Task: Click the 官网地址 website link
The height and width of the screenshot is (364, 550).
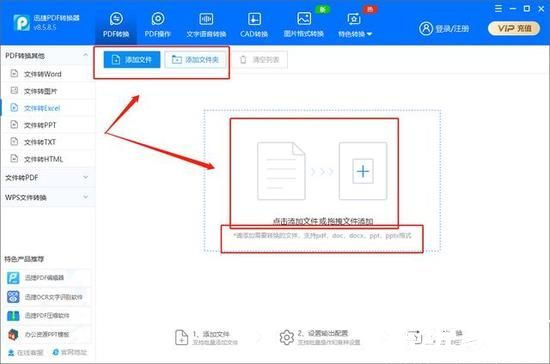Action: 69,352
